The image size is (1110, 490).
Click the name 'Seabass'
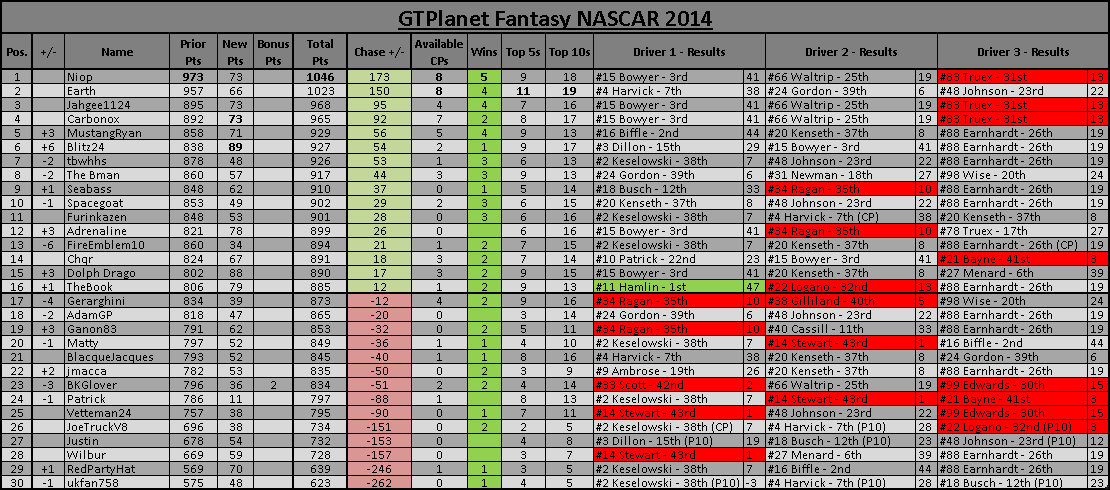[117, 188]
